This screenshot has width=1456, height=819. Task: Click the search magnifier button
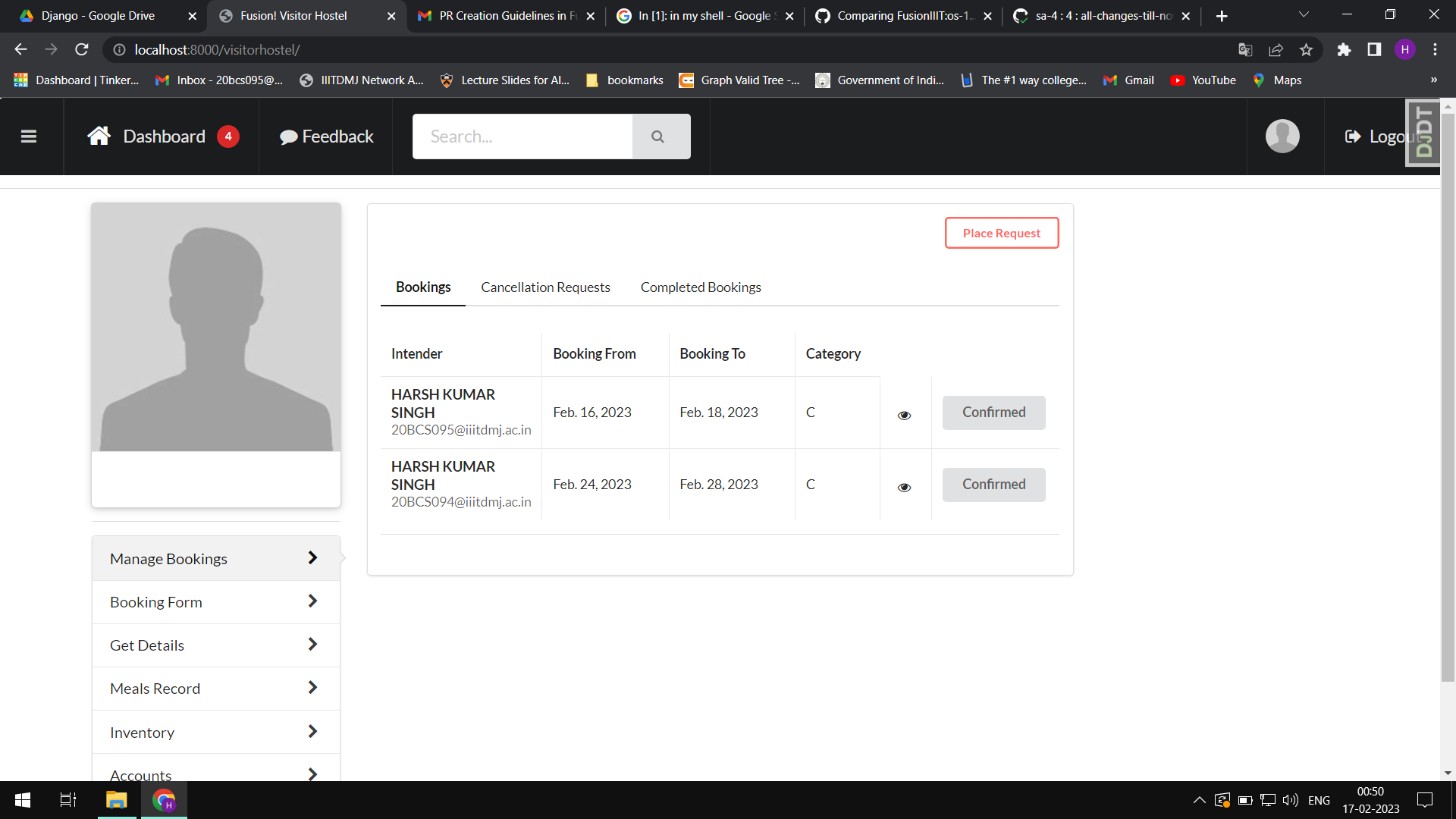tap(657, 136)
